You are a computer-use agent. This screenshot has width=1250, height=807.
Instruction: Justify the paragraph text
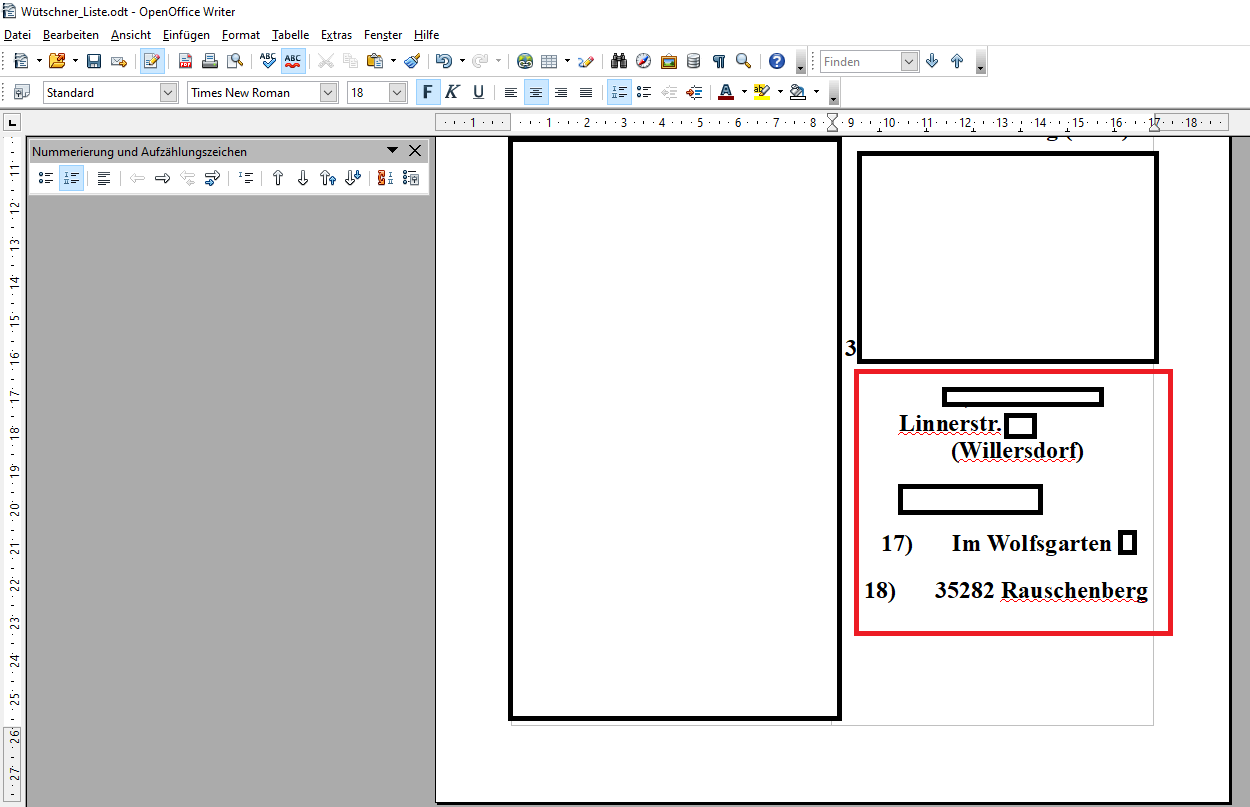pos(586,92)
